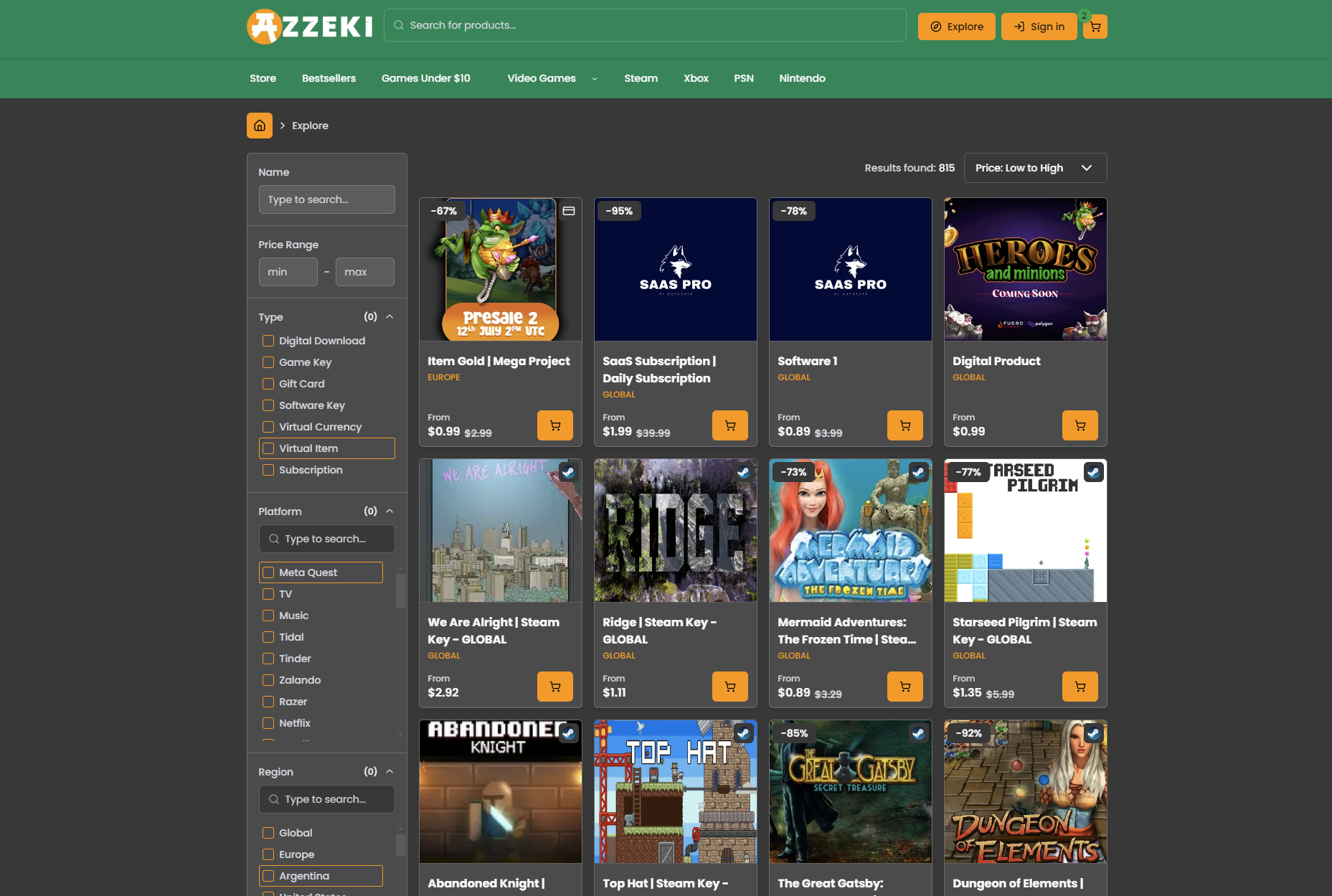Click magnifier icon in Platform search

274,539
